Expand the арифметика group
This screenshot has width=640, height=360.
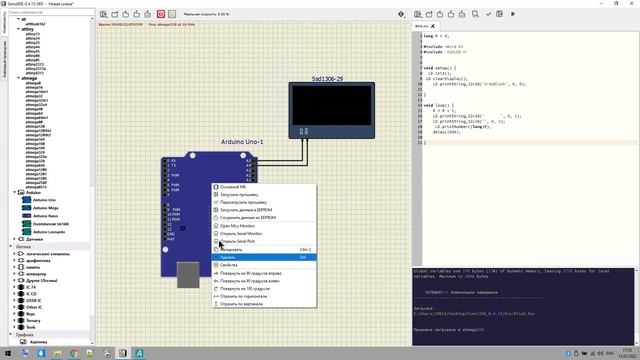point(15,260)
